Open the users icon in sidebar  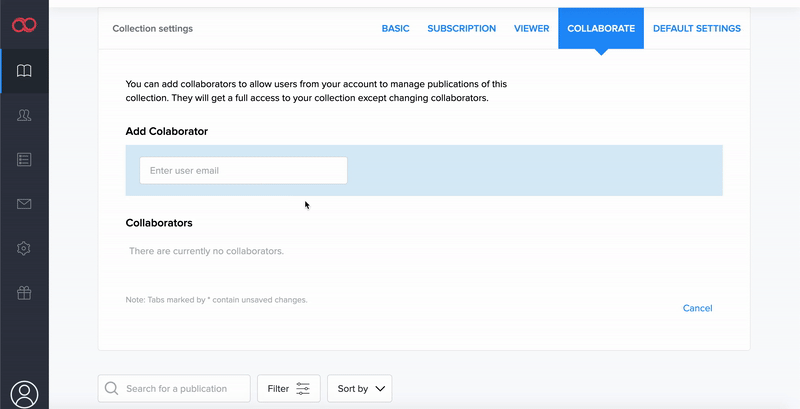24,116
